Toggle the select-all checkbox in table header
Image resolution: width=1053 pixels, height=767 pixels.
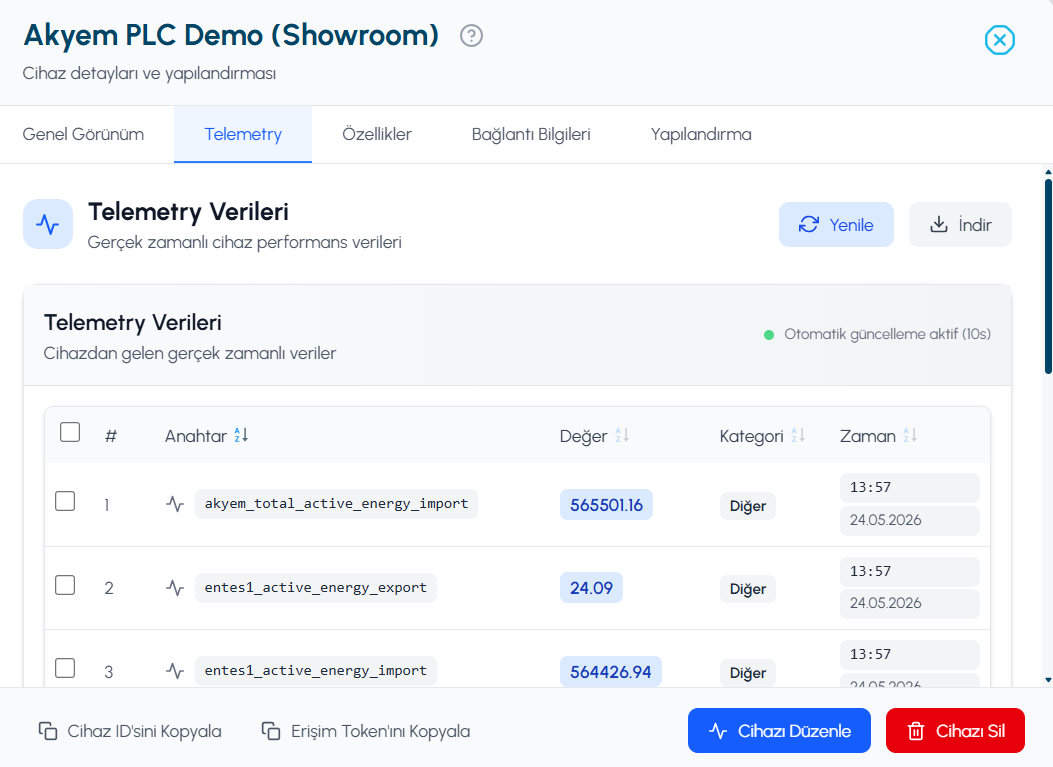pos(70,432)
